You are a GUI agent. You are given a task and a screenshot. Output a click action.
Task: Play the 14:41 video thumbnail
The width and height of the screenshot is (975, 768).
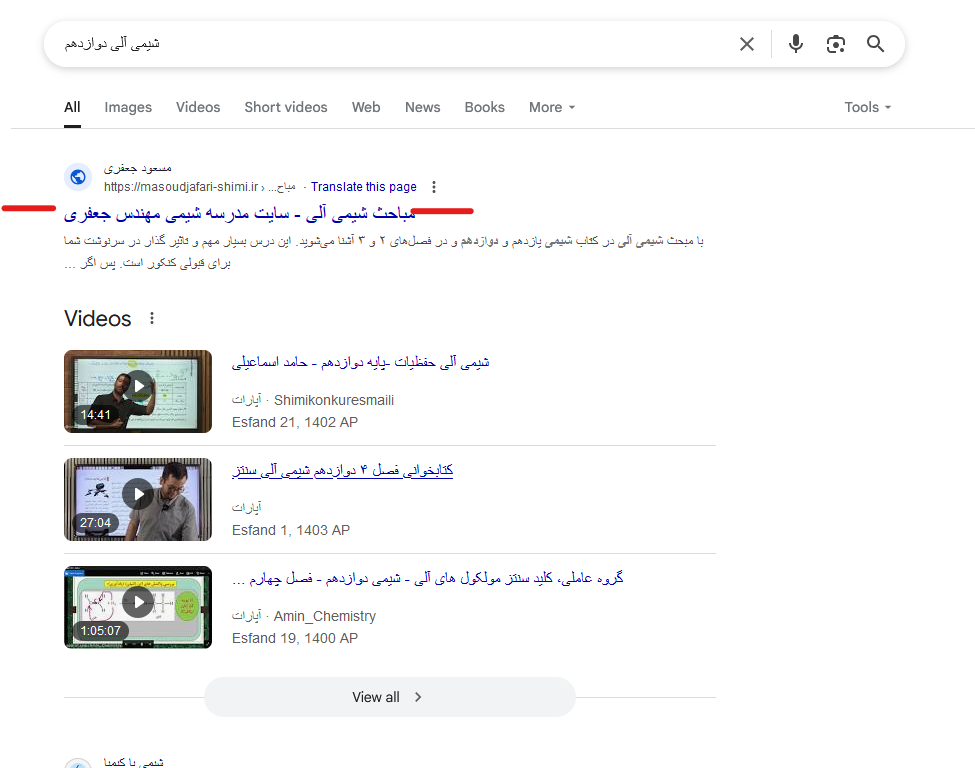tap(138, 391)
